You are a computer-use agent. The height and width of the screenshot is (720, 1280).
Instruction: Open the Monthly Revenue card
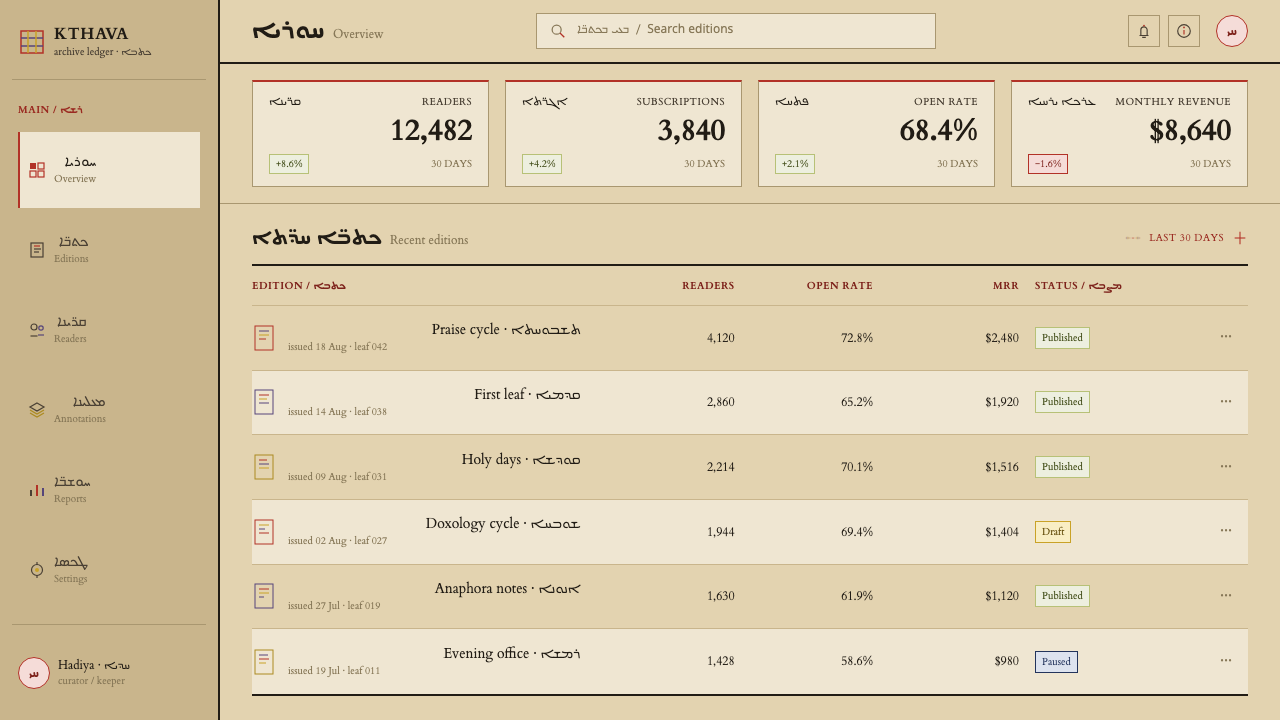(x=1129, y=134)
